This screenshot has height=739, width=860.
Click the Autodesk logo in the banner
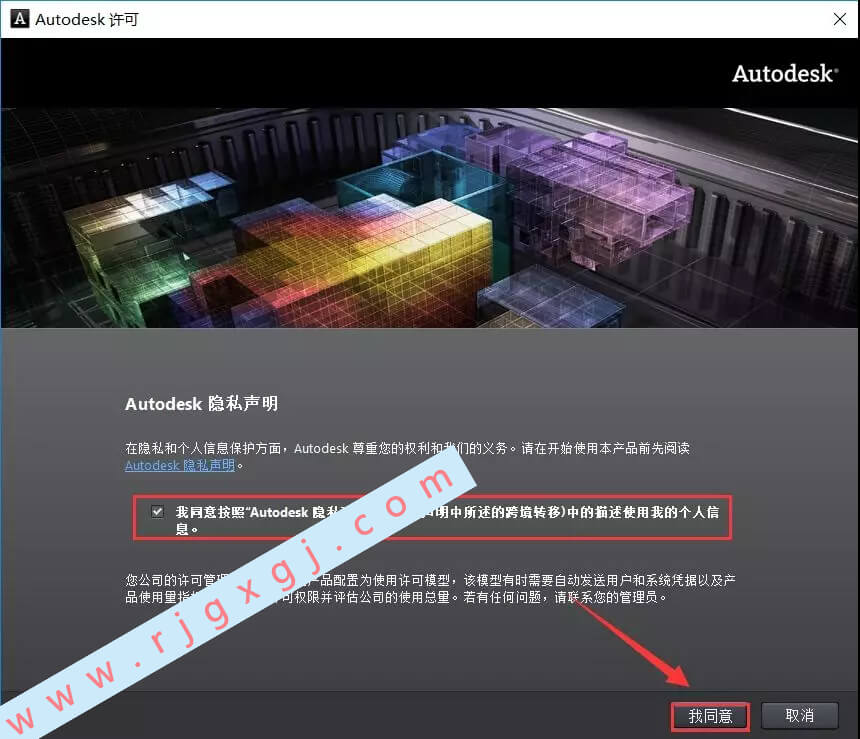pyautogui.click(x=785, y=74)
